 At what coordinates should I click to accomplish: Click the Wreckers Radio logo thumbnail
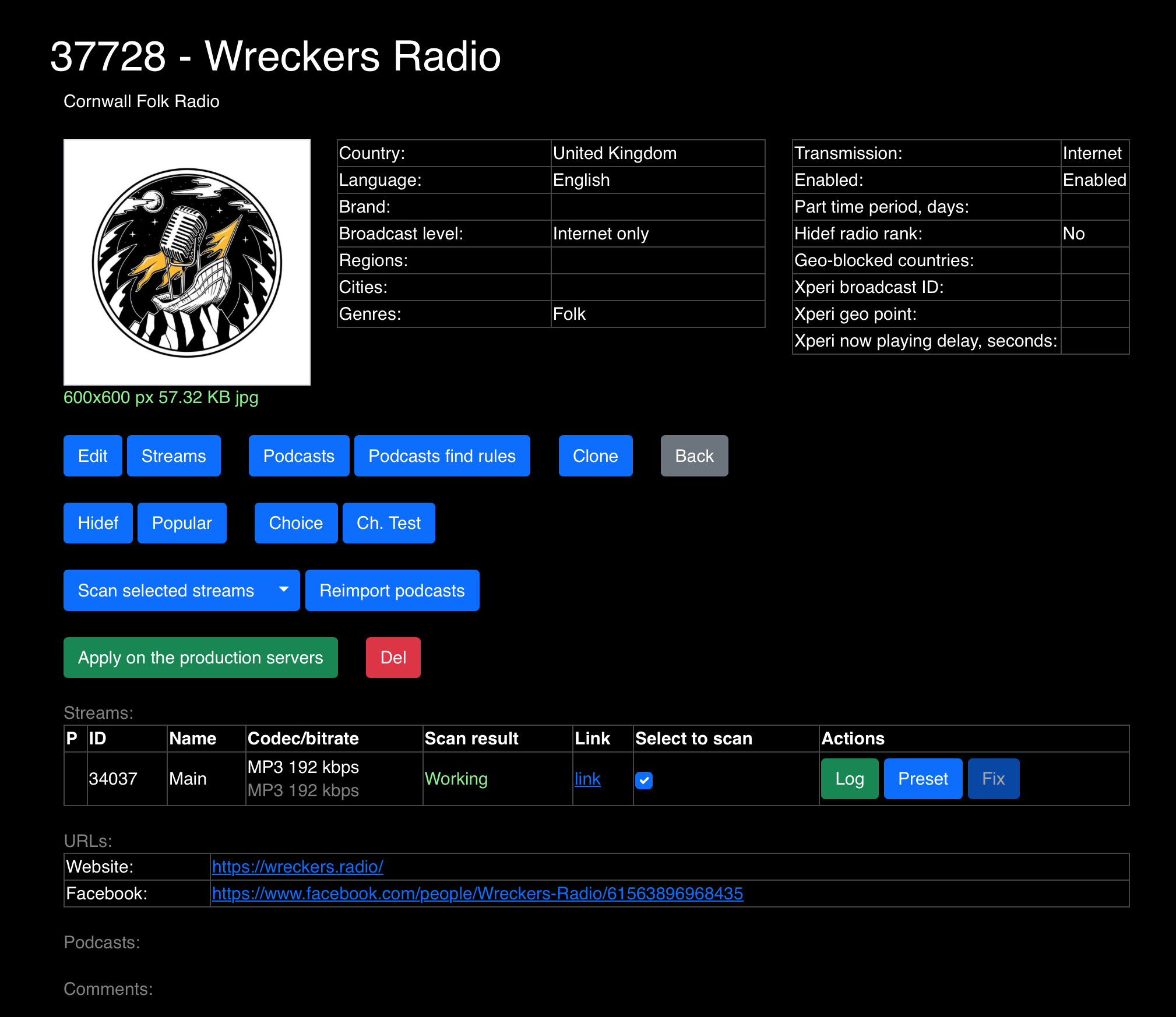pos(186,262)
